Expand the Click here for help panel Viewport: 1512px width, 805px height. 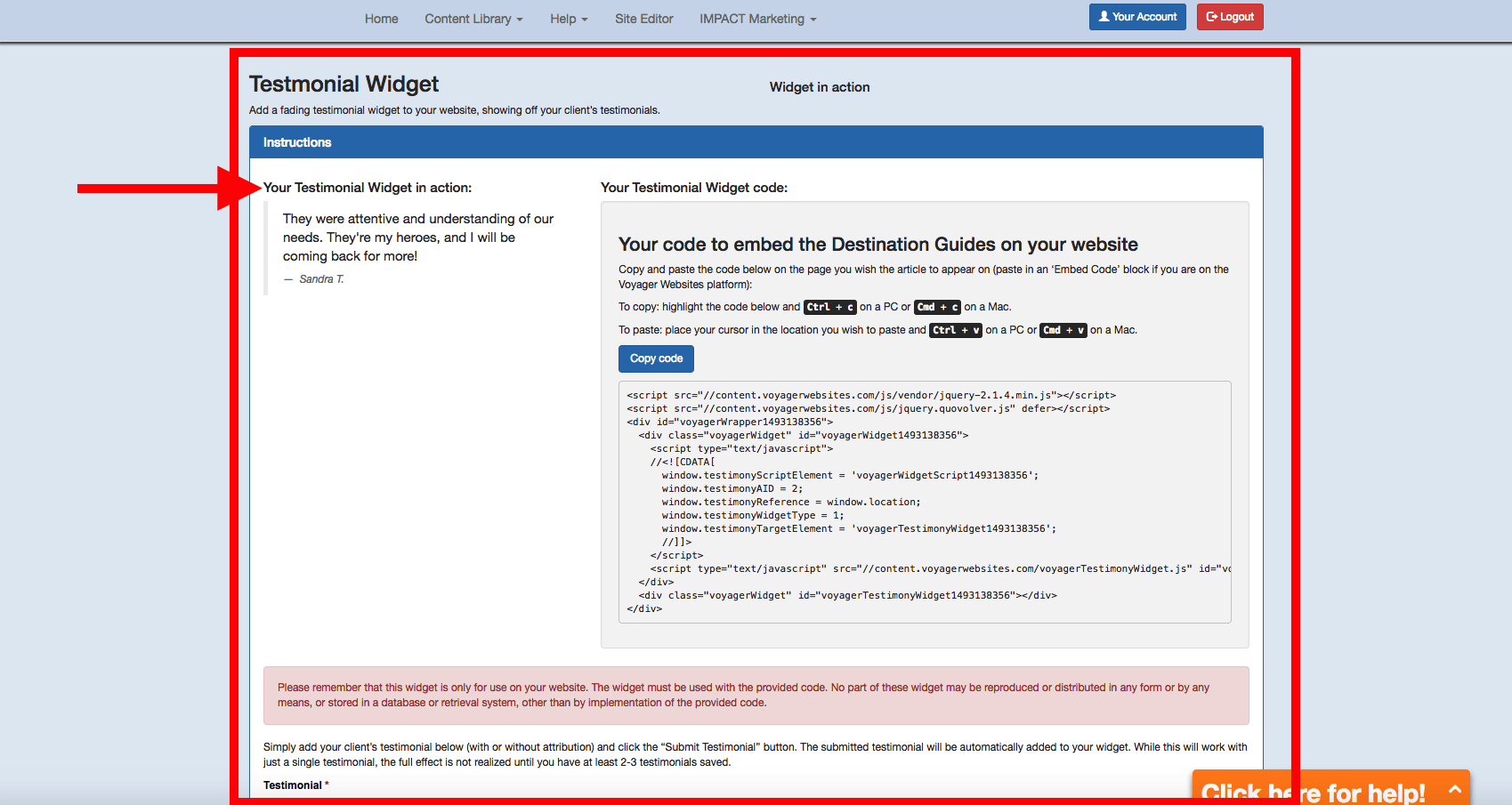1330,788
